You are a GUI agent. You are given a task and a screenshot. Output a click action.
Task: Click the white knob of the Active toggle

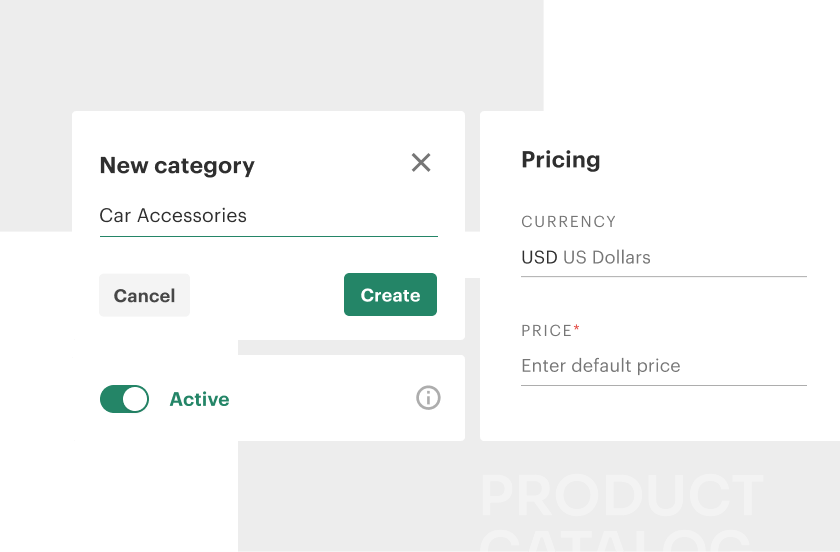pyautogui.click(x=135, y=399)
